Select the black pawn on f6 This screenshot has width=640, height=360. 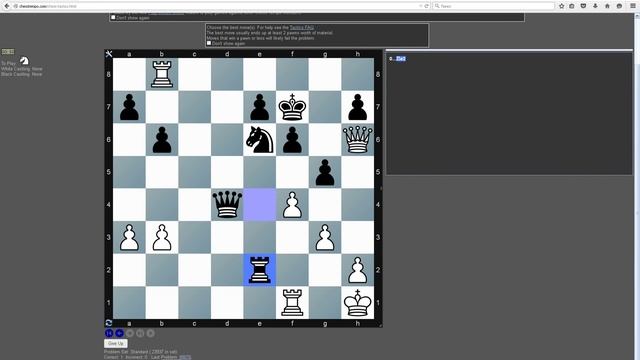tap(292, 140)
